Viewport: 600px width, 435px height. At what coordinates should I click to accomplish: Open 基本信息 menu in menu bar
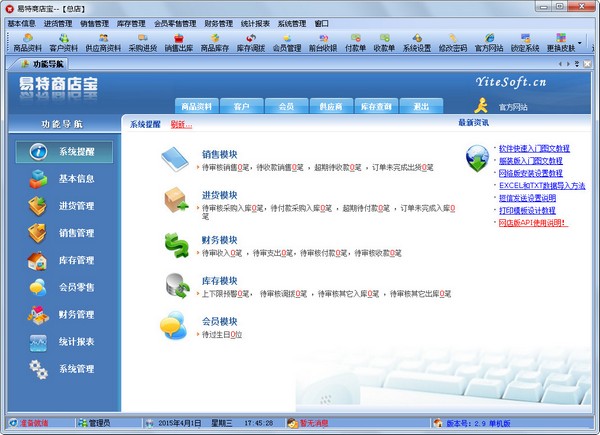click(x=21, y=24)
